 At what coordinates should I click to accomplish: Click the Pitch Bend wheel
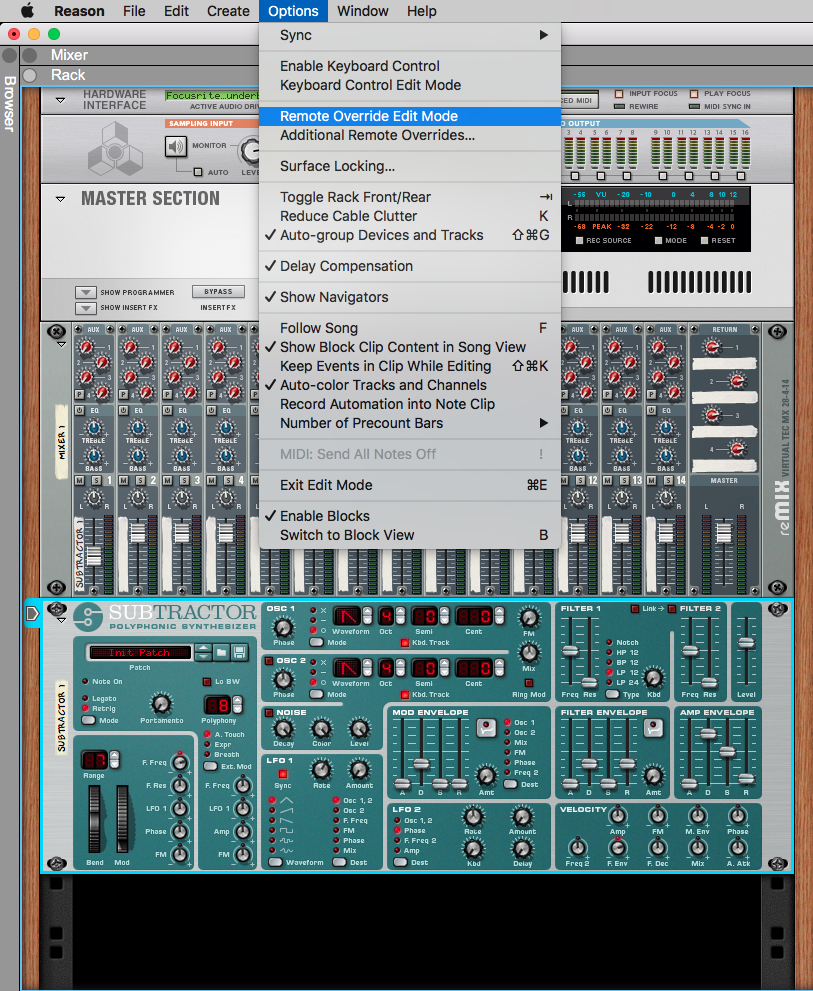point(94,820)
